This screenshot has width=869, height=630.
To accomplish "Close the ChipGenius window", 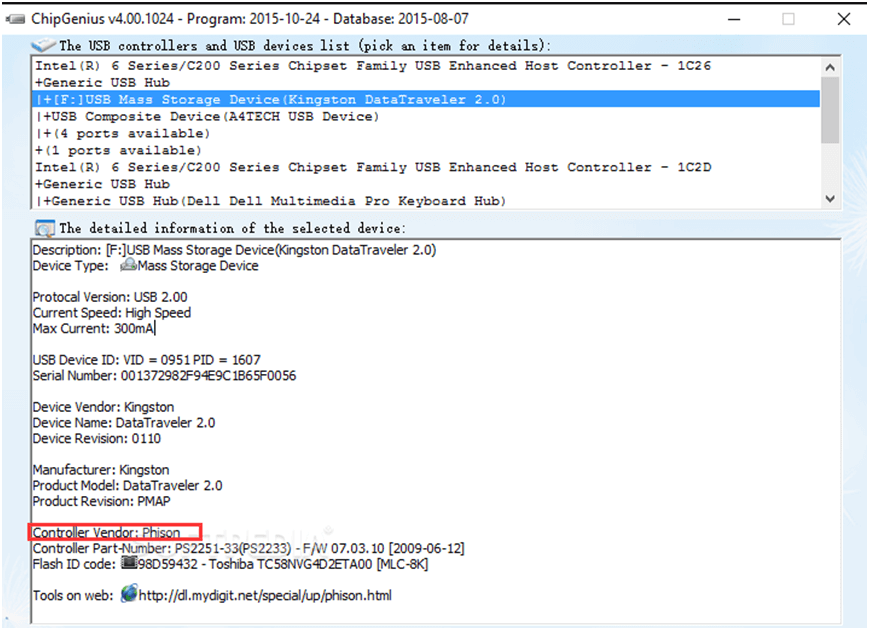I will [844, 19].
